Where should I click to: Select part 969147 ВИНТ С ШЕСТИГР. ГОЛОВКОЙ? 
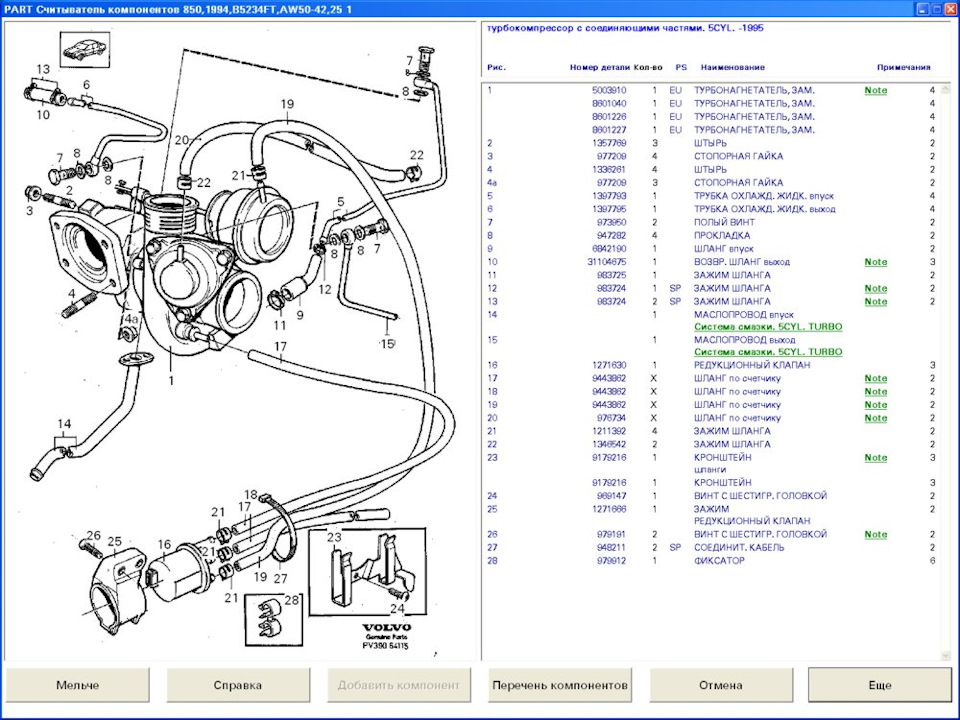(x=711, y=496)
